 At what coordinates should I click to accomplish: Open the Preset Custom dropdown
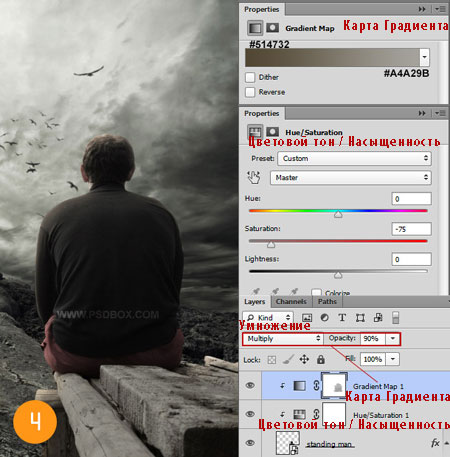pyautogui.click(x=354, y=158)
